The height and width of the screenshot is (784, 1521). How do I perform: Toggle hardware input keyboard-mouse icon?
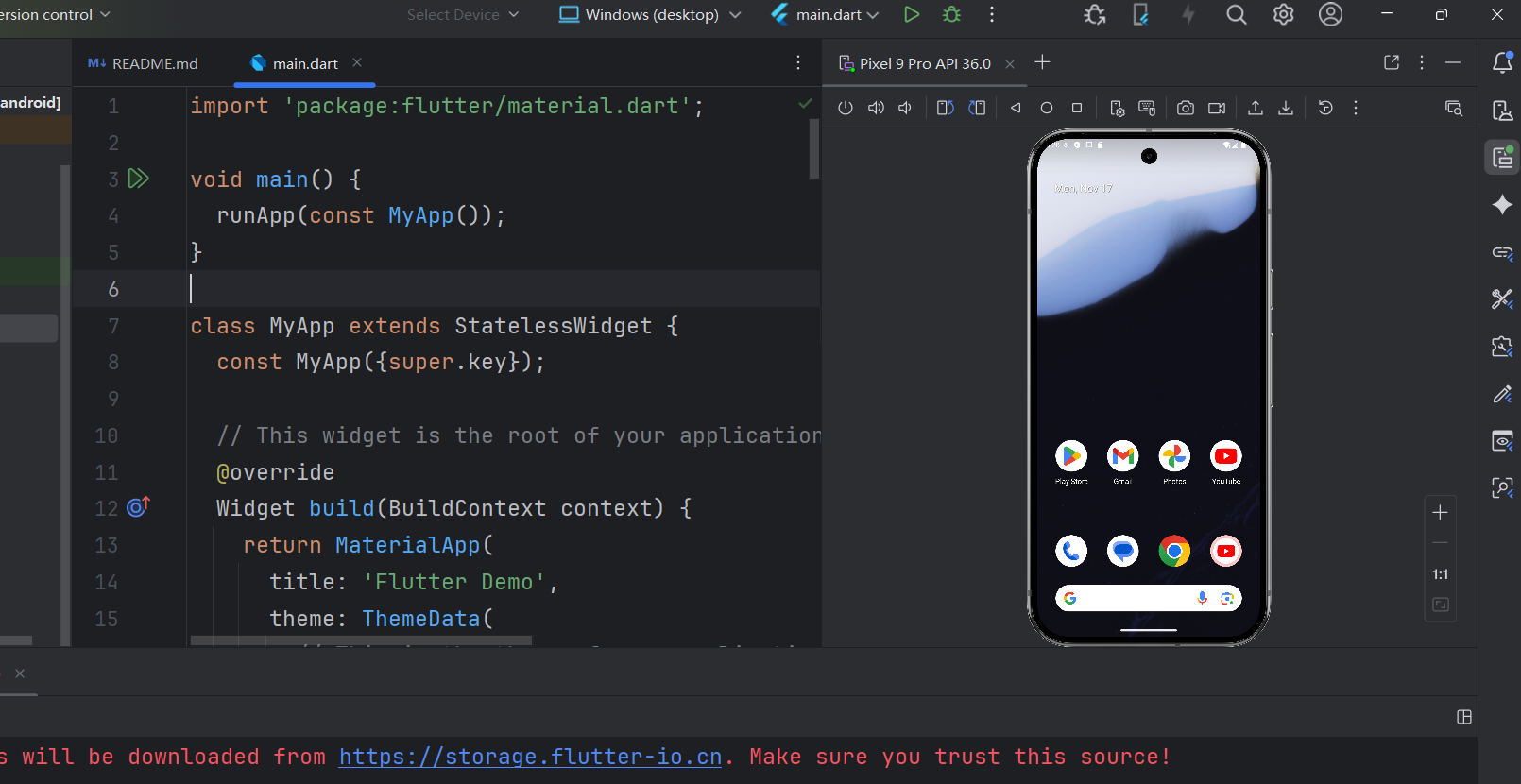click(x=1147, y=108)
